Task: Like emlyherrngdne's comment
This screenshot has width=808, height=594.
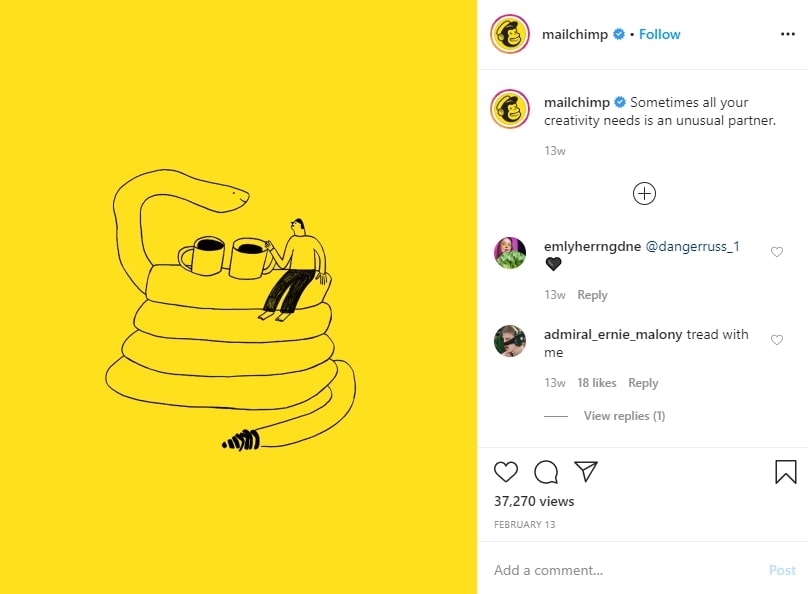Action: coord(777,252)
